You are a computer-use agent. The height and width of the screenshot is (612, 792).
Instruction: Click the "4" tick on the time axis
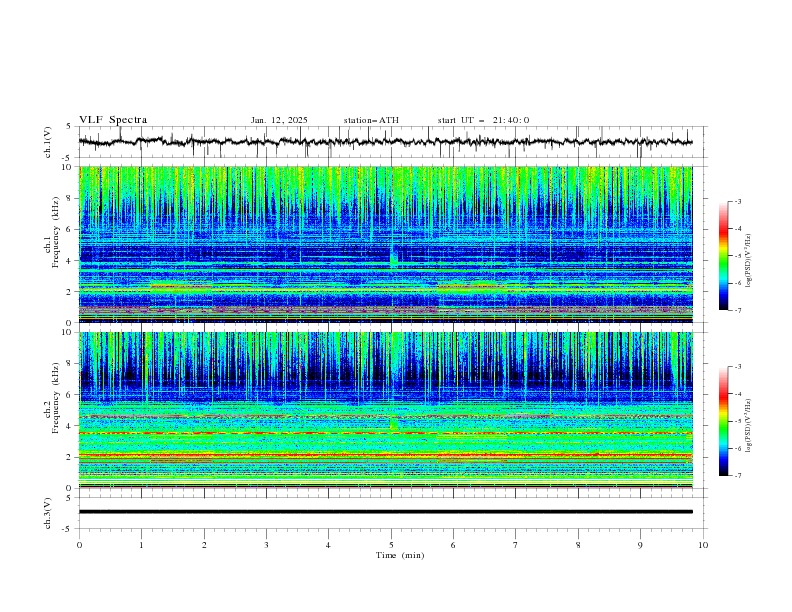[x=328, y=545]
